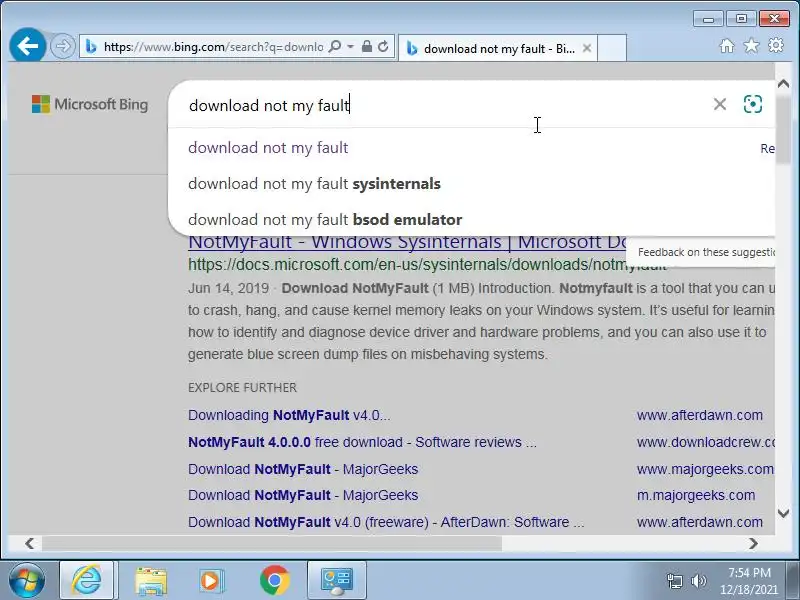
Task: Close the Bing search tab
Action: pos(587,48)
